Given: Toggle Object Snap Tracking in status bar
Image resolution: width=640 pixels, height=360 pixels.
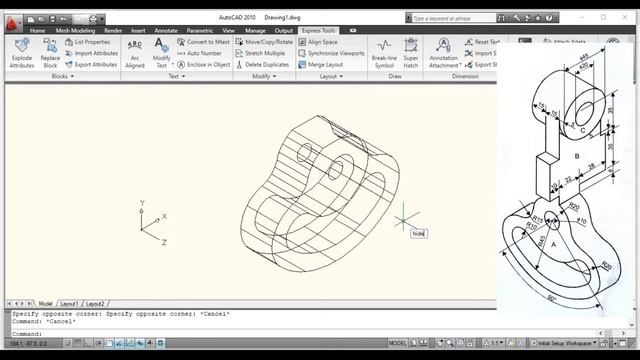Looking at the screenshot, I should point(119,343).
